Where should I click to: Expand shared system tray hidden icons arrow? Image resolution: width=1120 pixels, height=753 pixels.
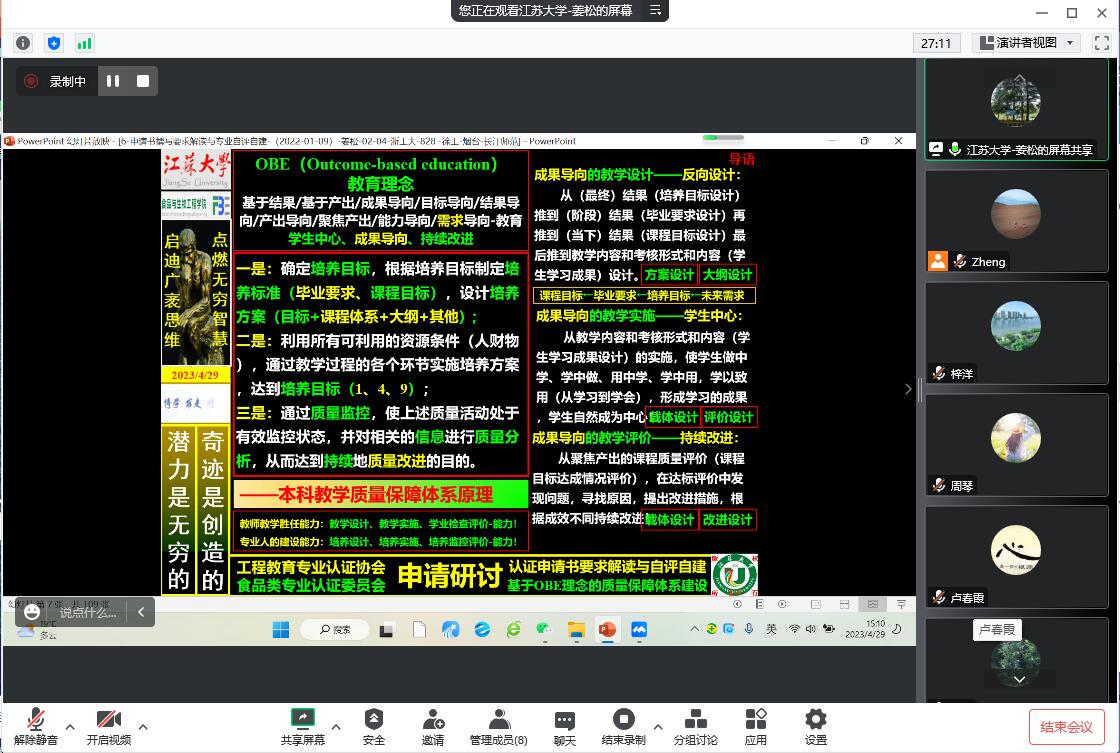[x=694, y=629]
